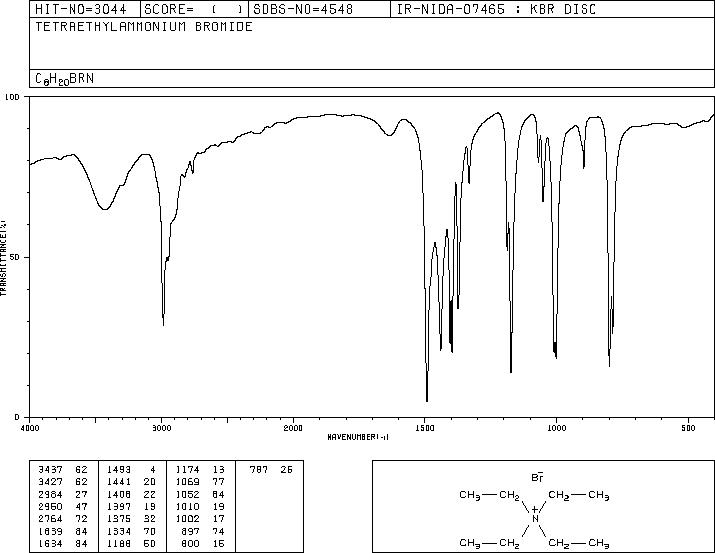
Task: Click the 1500 tick on the wavenumber axis
Action: coord(425,428)
